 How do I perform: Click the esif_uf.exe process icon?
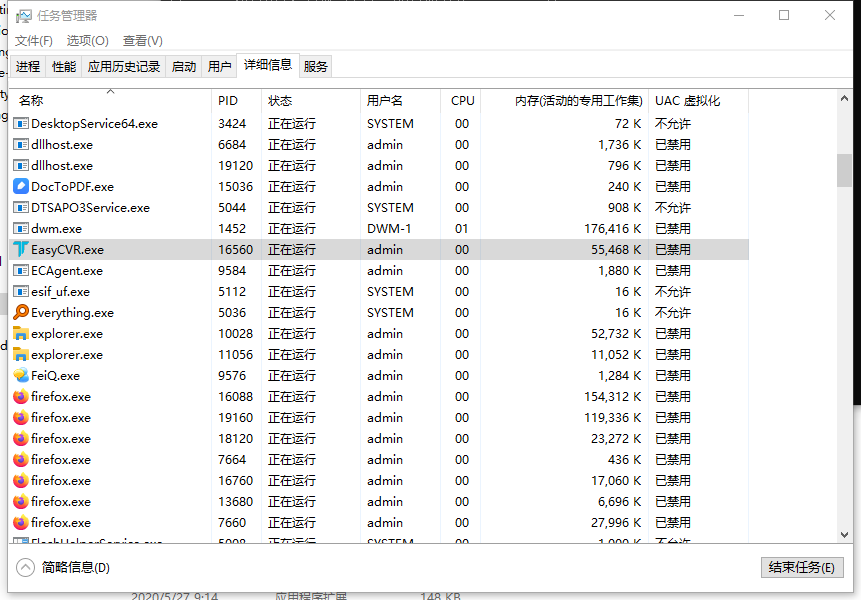(21, 291)
